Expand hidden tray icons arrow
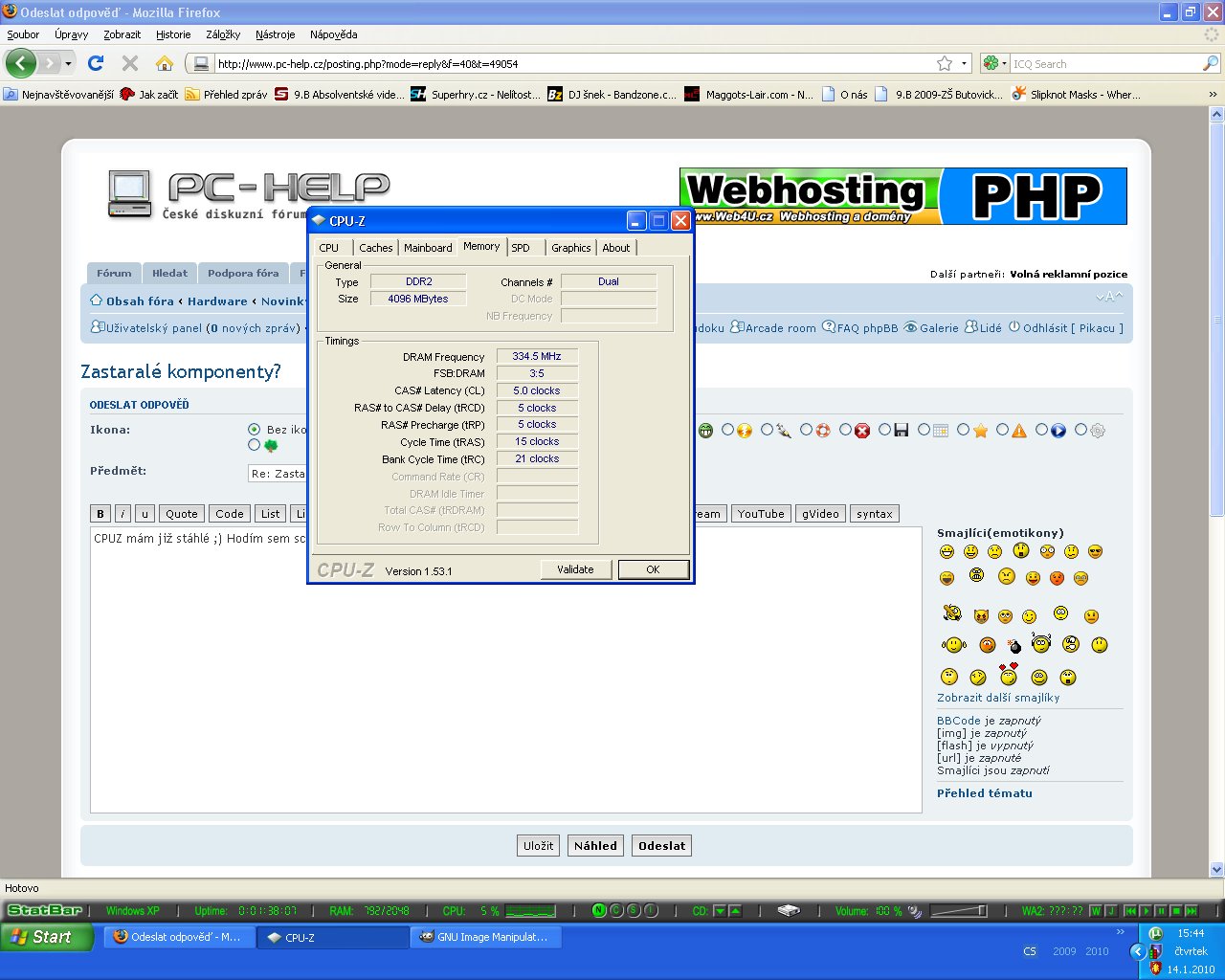This screenshot has height=980, width=1225. click(1138, 951)
